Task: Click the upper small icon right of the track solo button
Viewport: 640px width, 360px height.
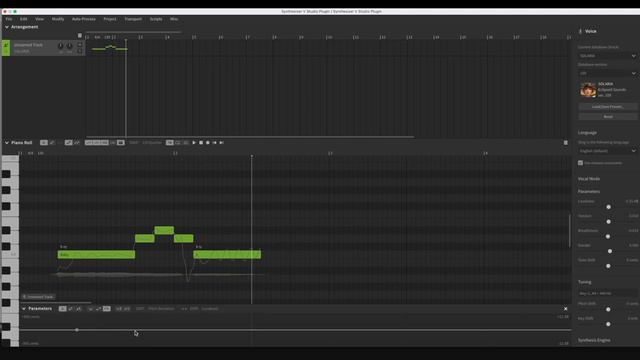Action: coord(80,44)
